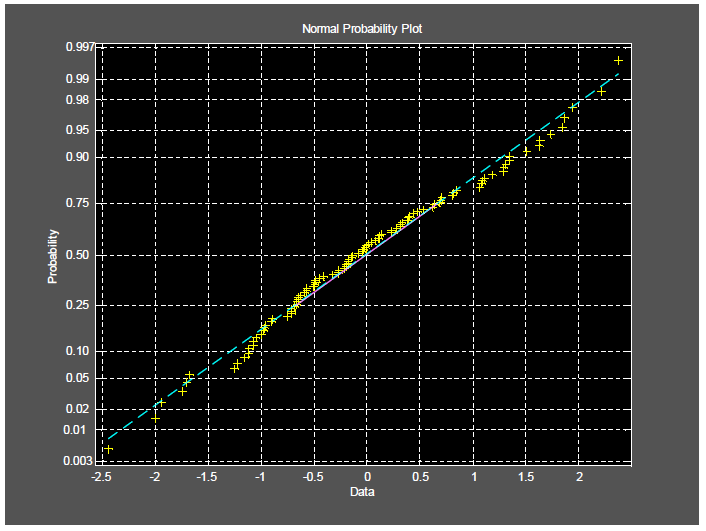
Task: Select the topmost yellow data point marker
Action: (619, 60)
